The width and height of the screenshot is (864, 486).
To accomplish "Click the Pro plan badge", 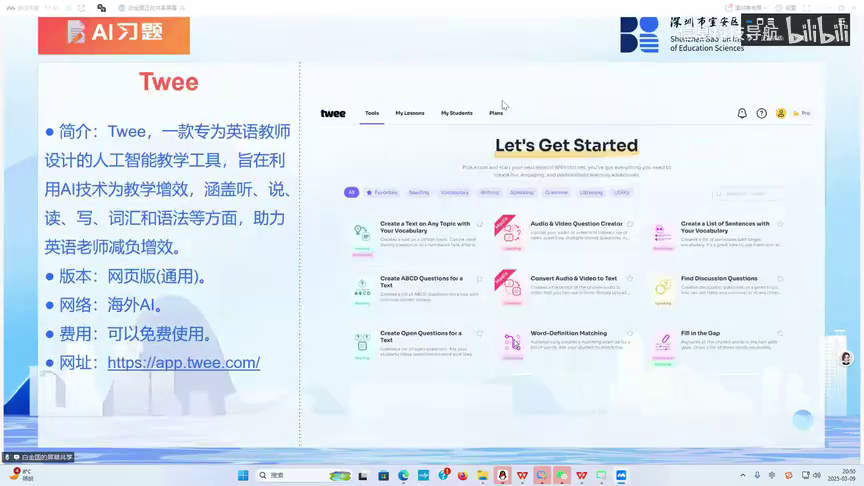I will coord(802,114).
